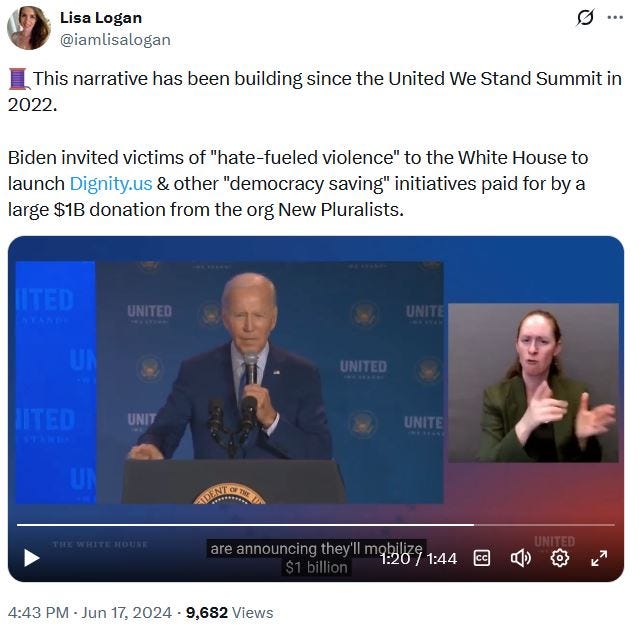This screenshot has width=639, height=634.
Task: Enter fullscreen with the expand arrows icon
Action: 599,558
